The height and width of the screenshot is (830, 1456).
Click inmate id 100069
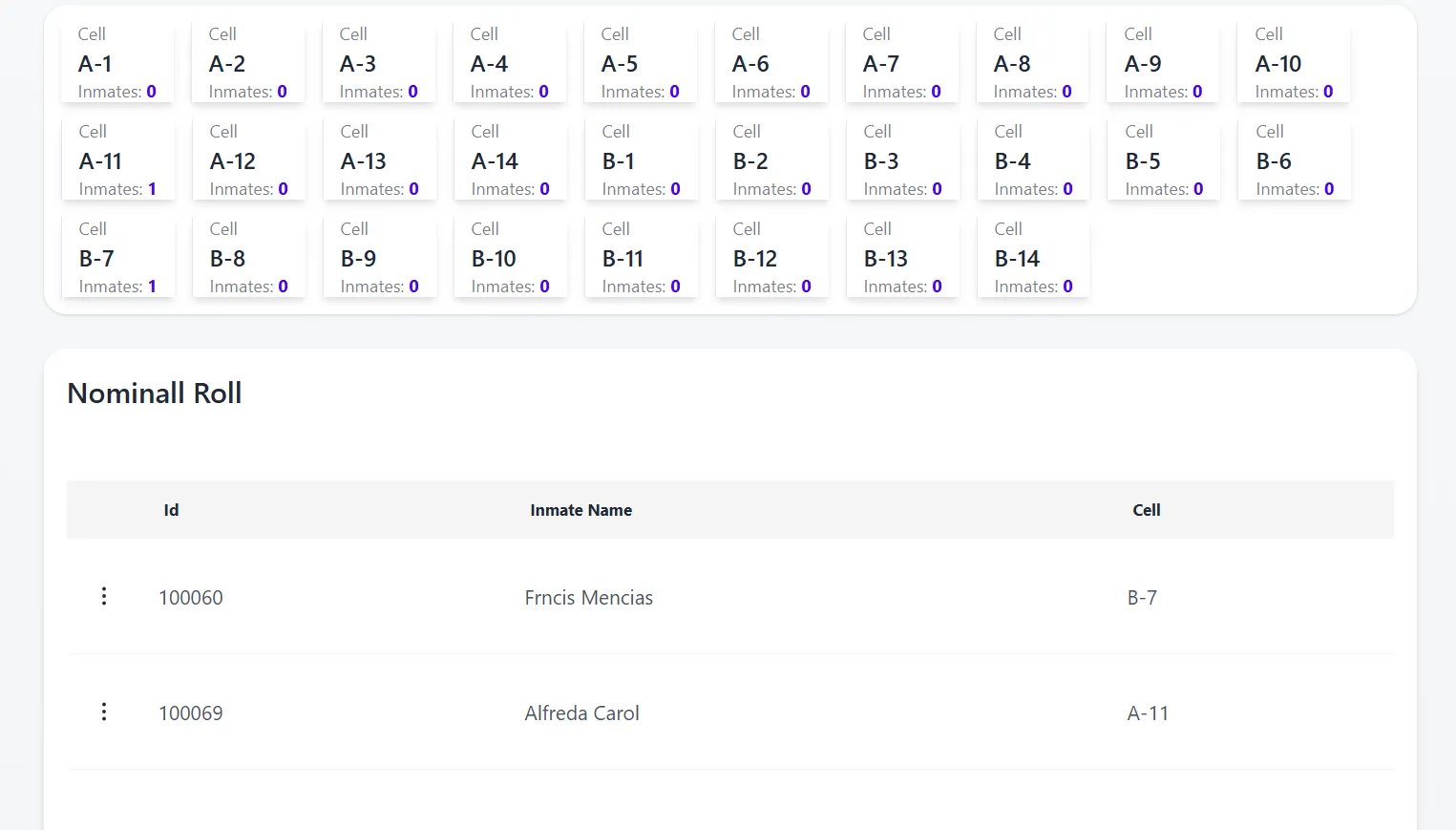point(191,713)
